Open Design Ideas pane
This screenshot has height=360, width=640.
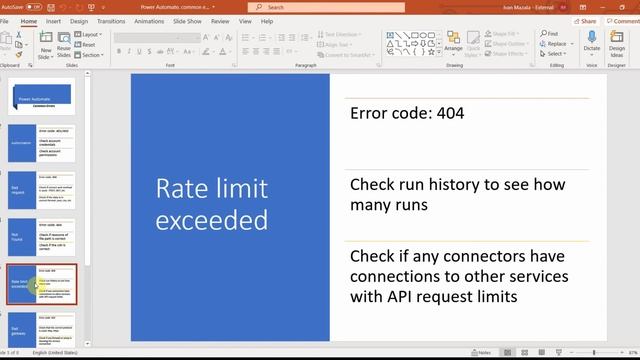pos(616,44)
